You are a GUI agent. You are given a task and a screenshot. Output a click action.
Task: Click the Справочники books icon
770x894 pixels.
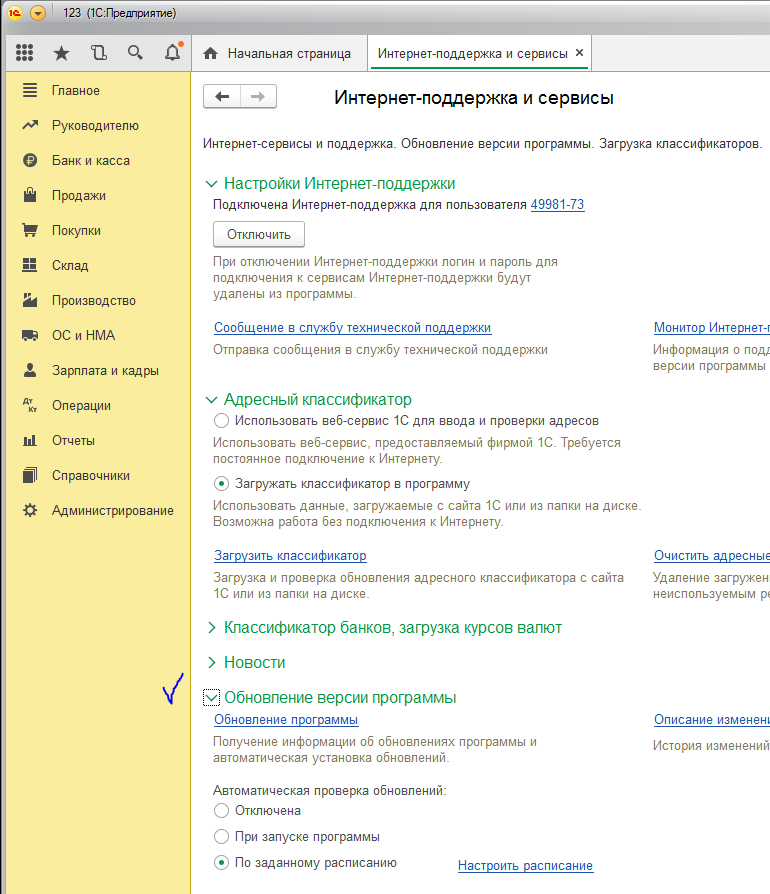pyautogui.click(x=30, y=475)
